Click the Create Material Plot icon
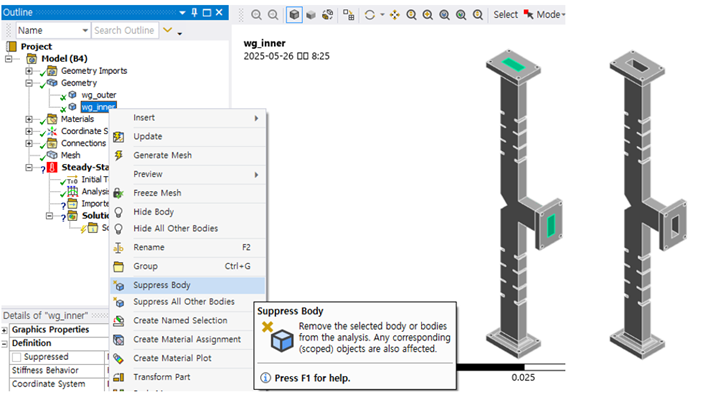Screen dimensions: 706x397 coord(118,358)
